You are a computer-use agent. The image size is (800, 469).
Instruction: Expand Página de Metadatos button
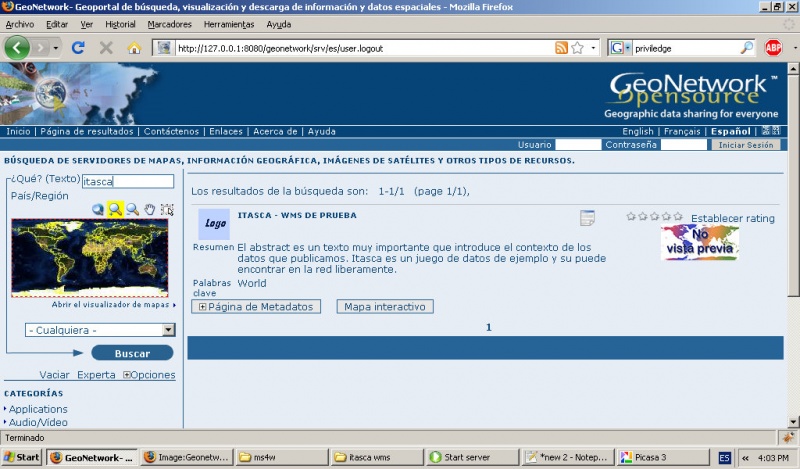coord(257,307)
